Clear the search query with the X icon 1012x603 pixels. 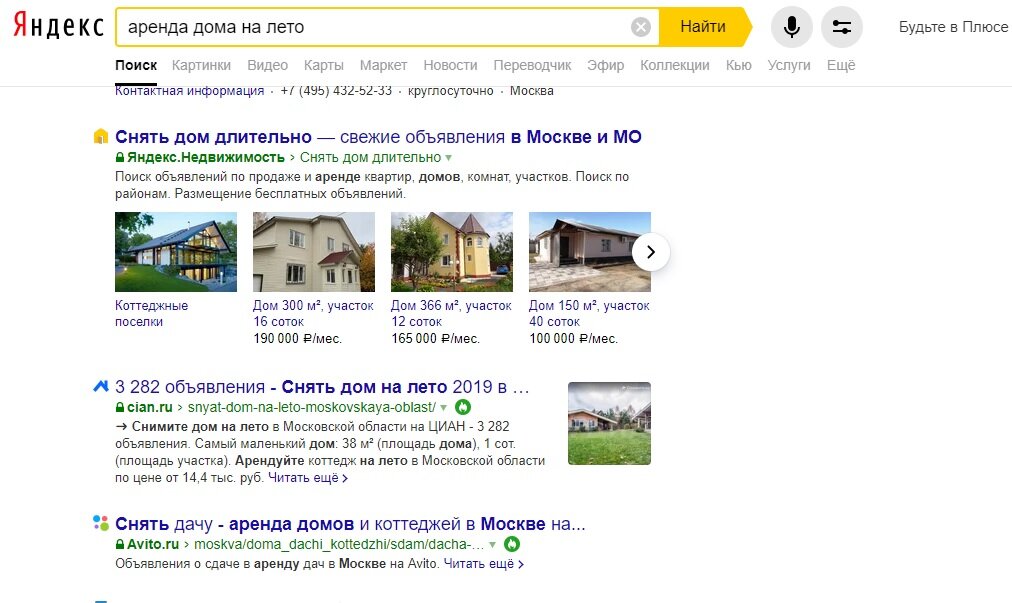pyautogui.click(x=640, y=27)
